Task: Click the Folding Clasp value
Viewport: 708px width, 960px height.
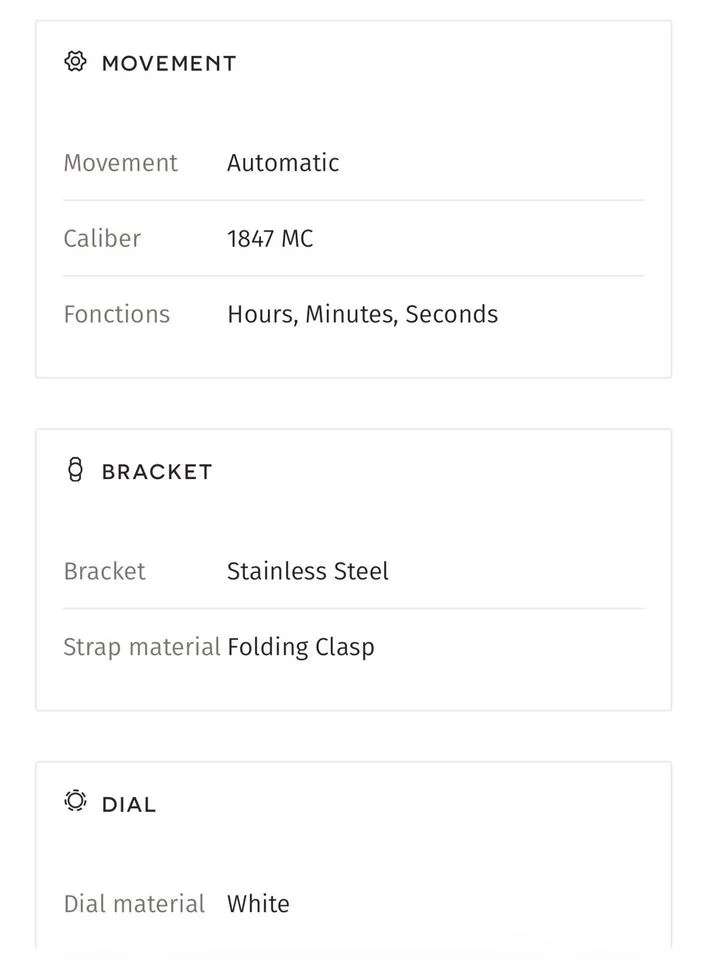Action: coord(301,647)
